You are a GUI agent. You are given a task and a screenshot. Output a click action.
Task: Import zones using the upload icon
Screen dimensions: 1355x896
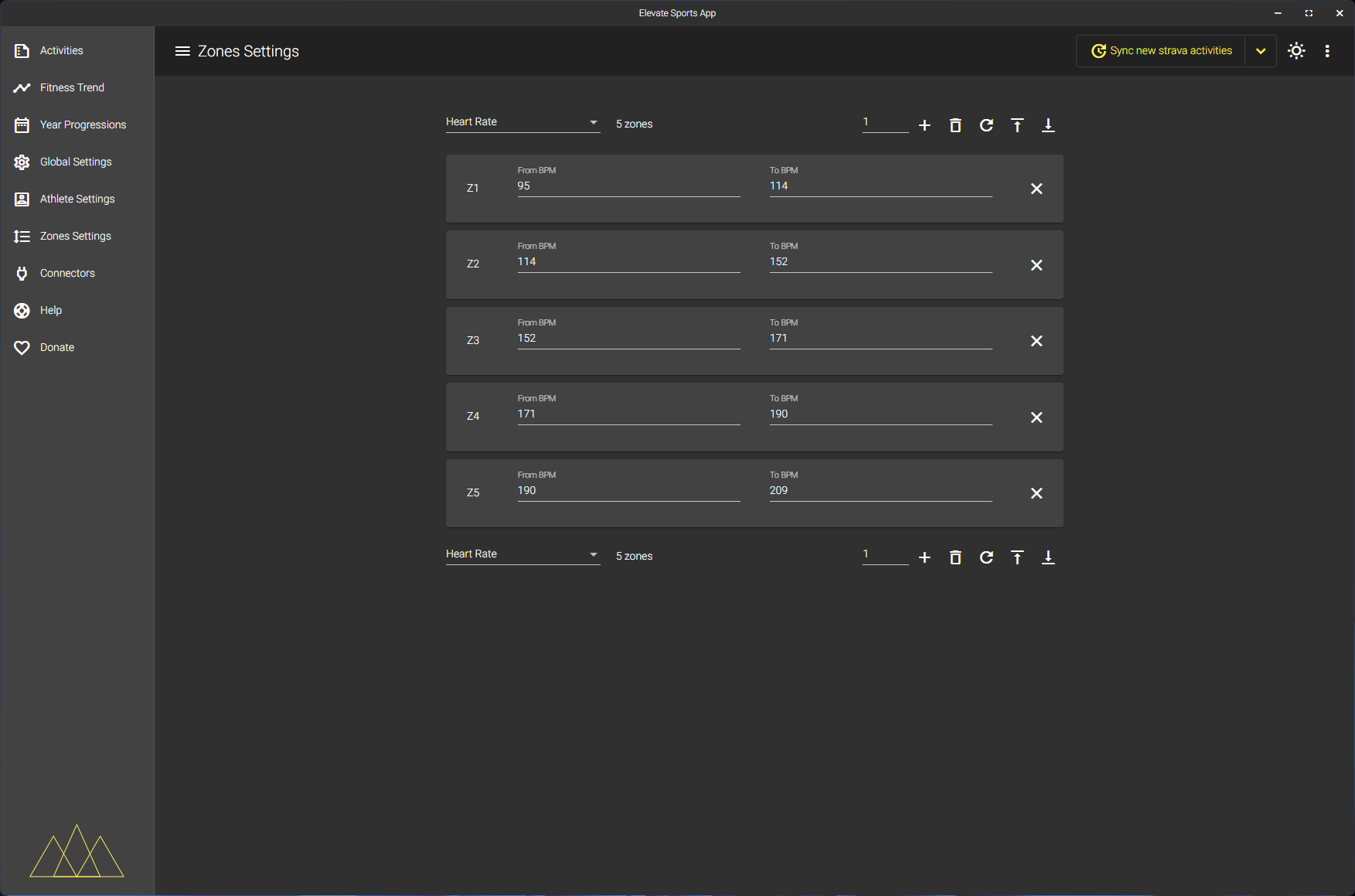tap(1017, 124)
